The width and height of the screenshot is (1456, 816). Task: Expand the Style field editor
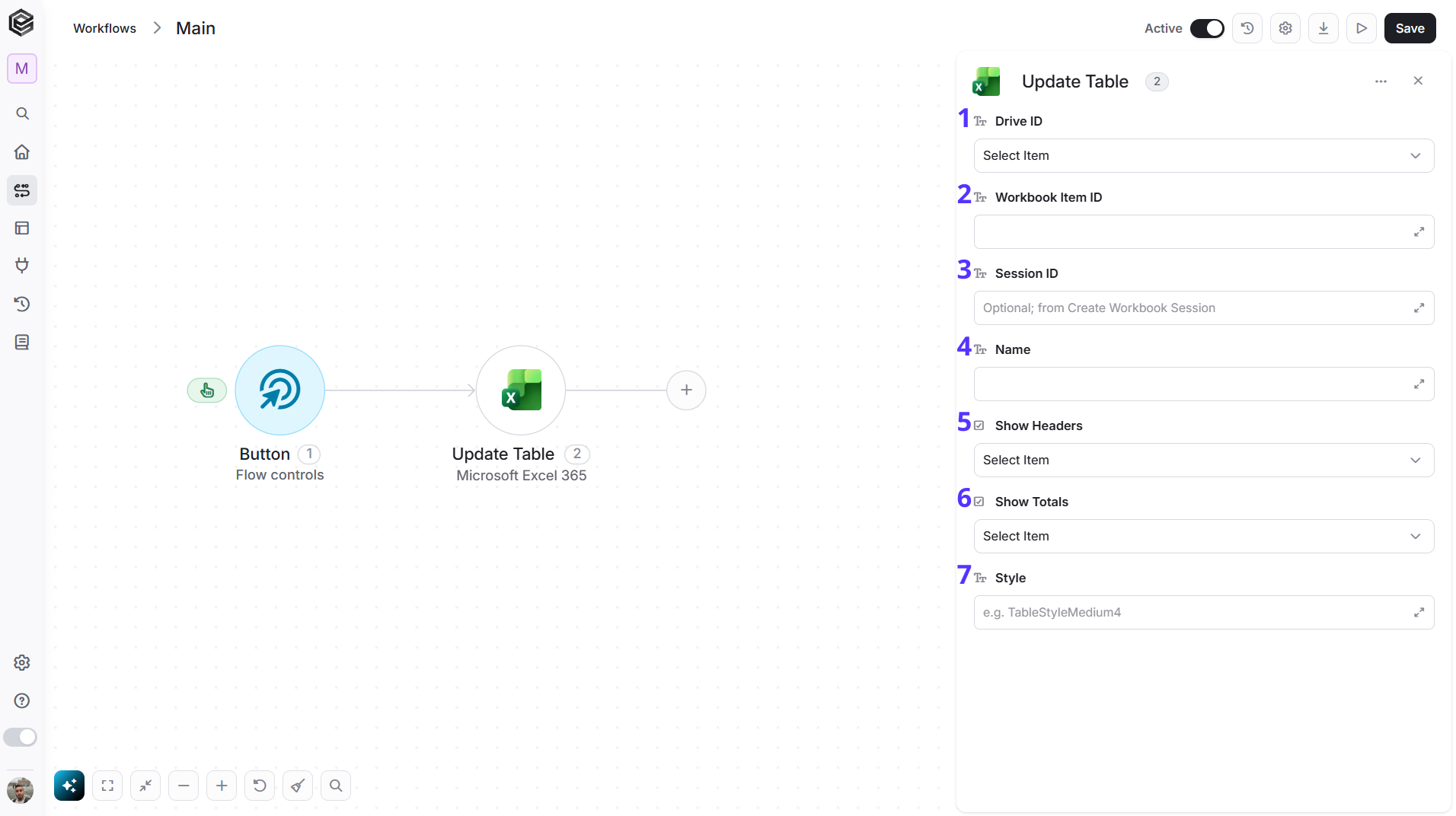point(1419,613)
